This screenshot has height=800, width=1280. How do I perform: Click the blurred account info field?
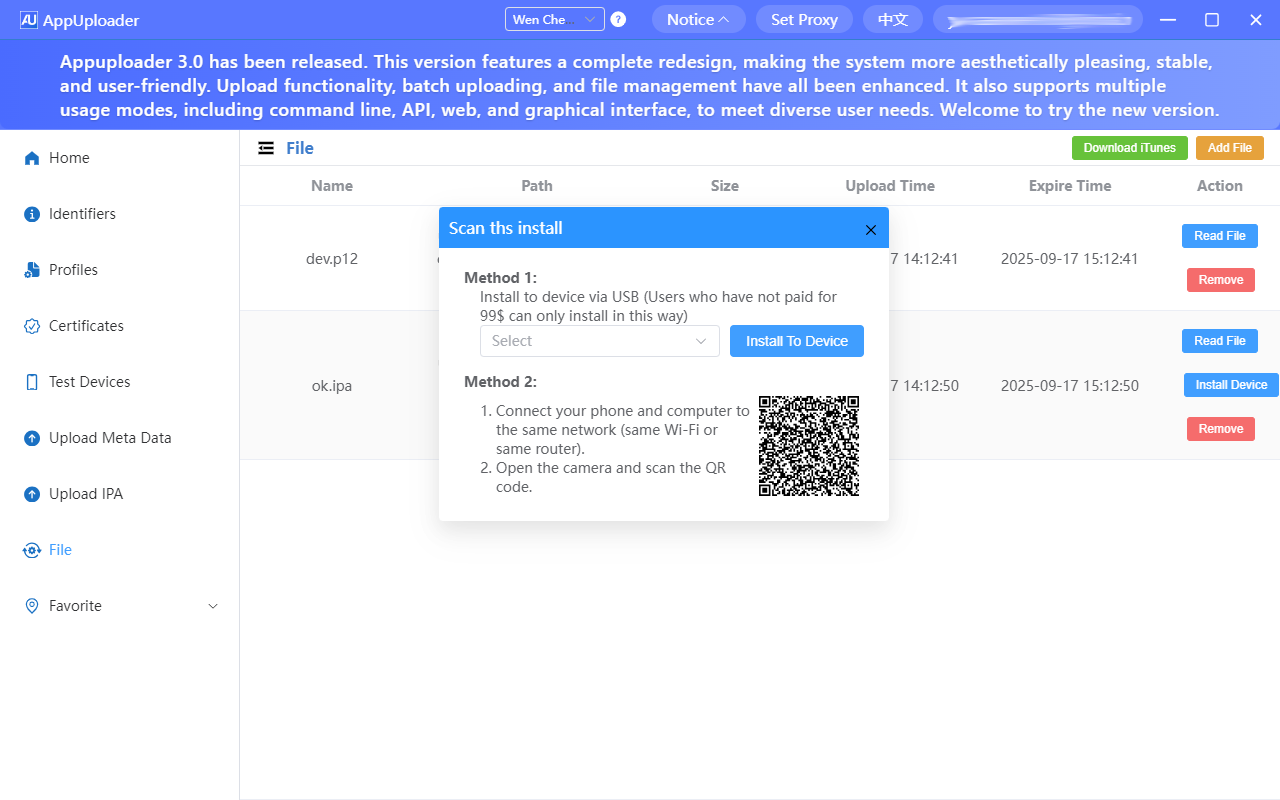click(x=1038, y=19)
